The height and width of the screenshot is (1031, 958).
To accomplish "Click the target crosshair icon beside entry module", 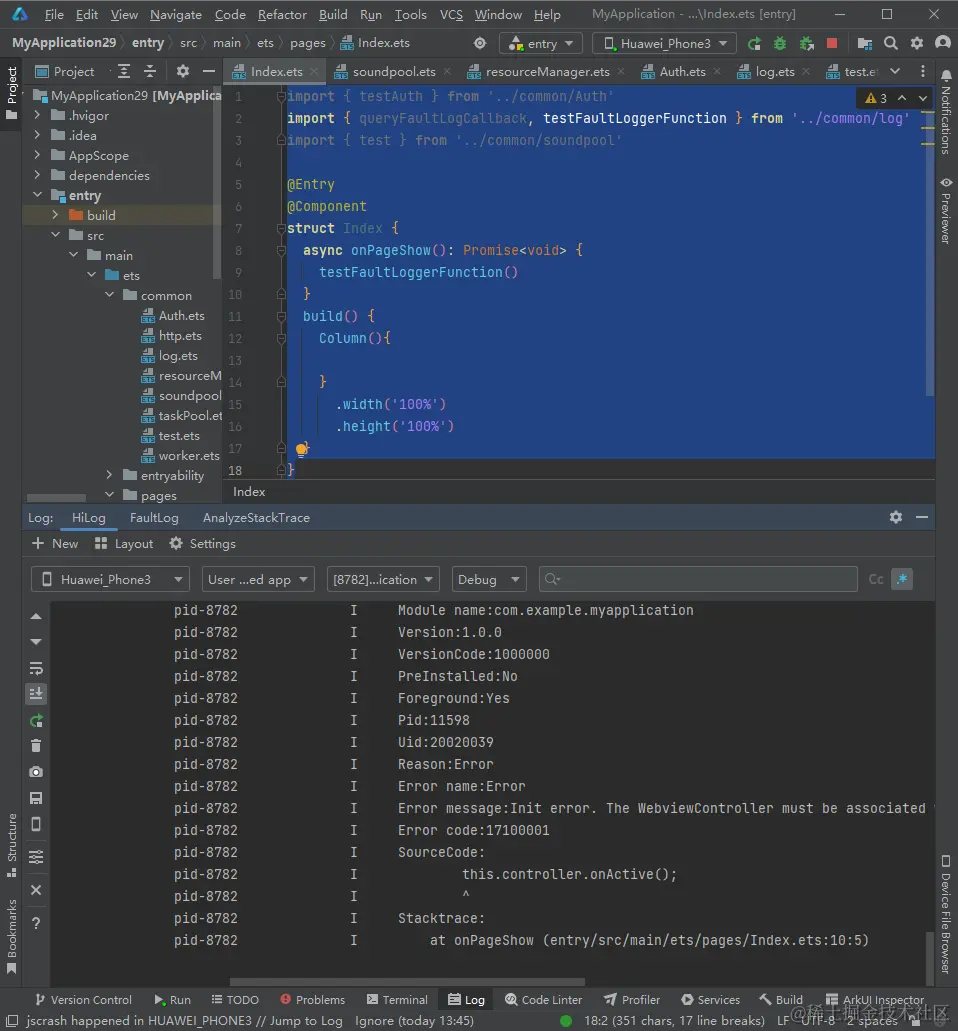I will 480,43.
